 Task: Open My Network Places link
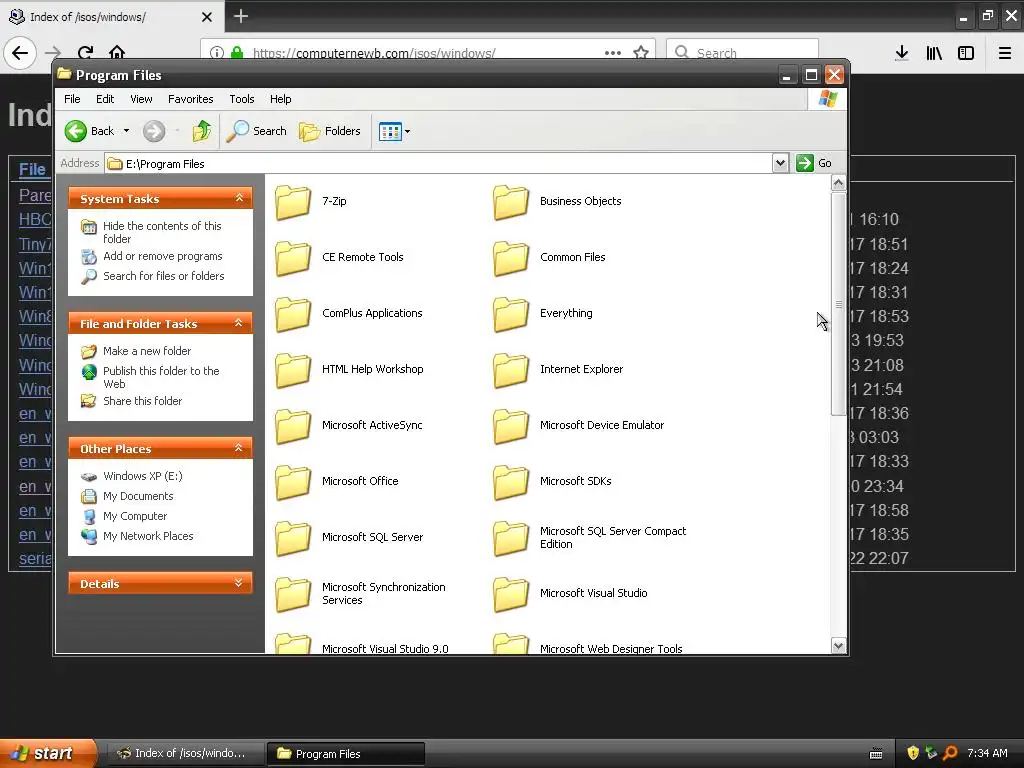tap(148, 536)
